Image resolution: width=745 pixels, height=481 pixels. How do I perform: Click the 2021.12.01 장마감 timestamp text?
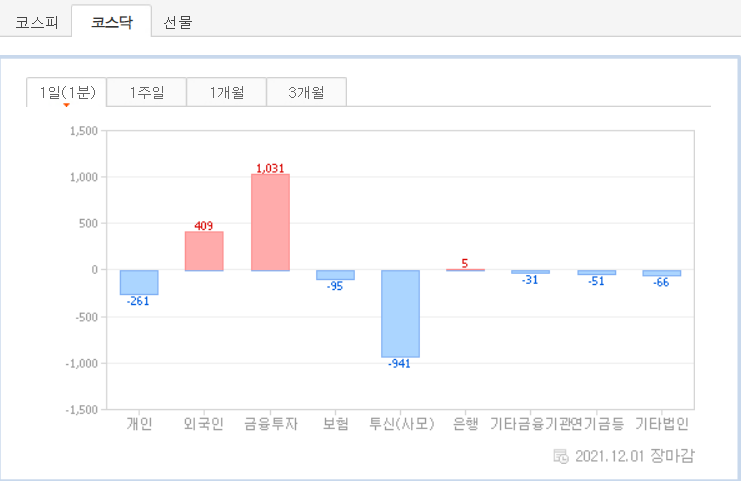pos(635,456)
